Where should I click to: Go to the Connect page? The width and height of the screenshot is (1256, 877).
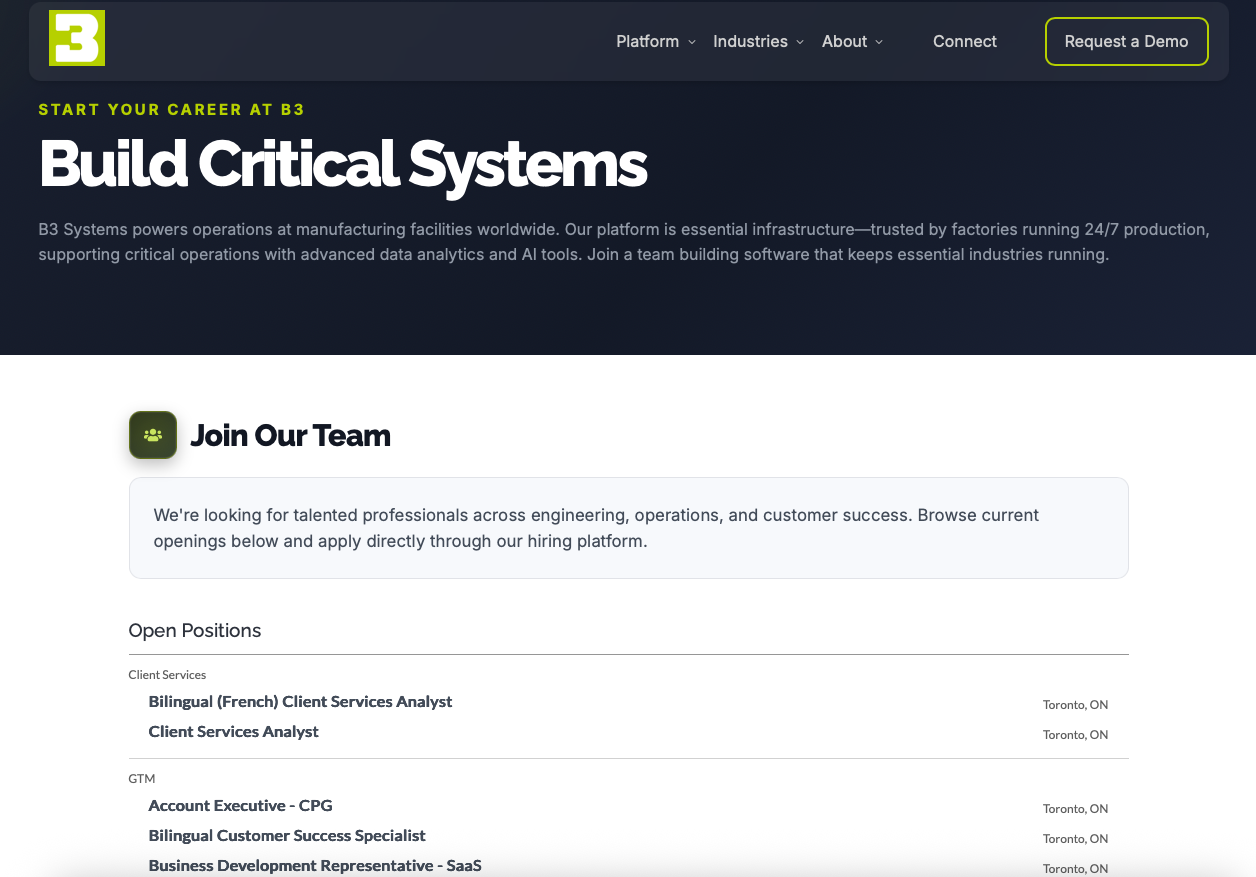click(965, 42)
